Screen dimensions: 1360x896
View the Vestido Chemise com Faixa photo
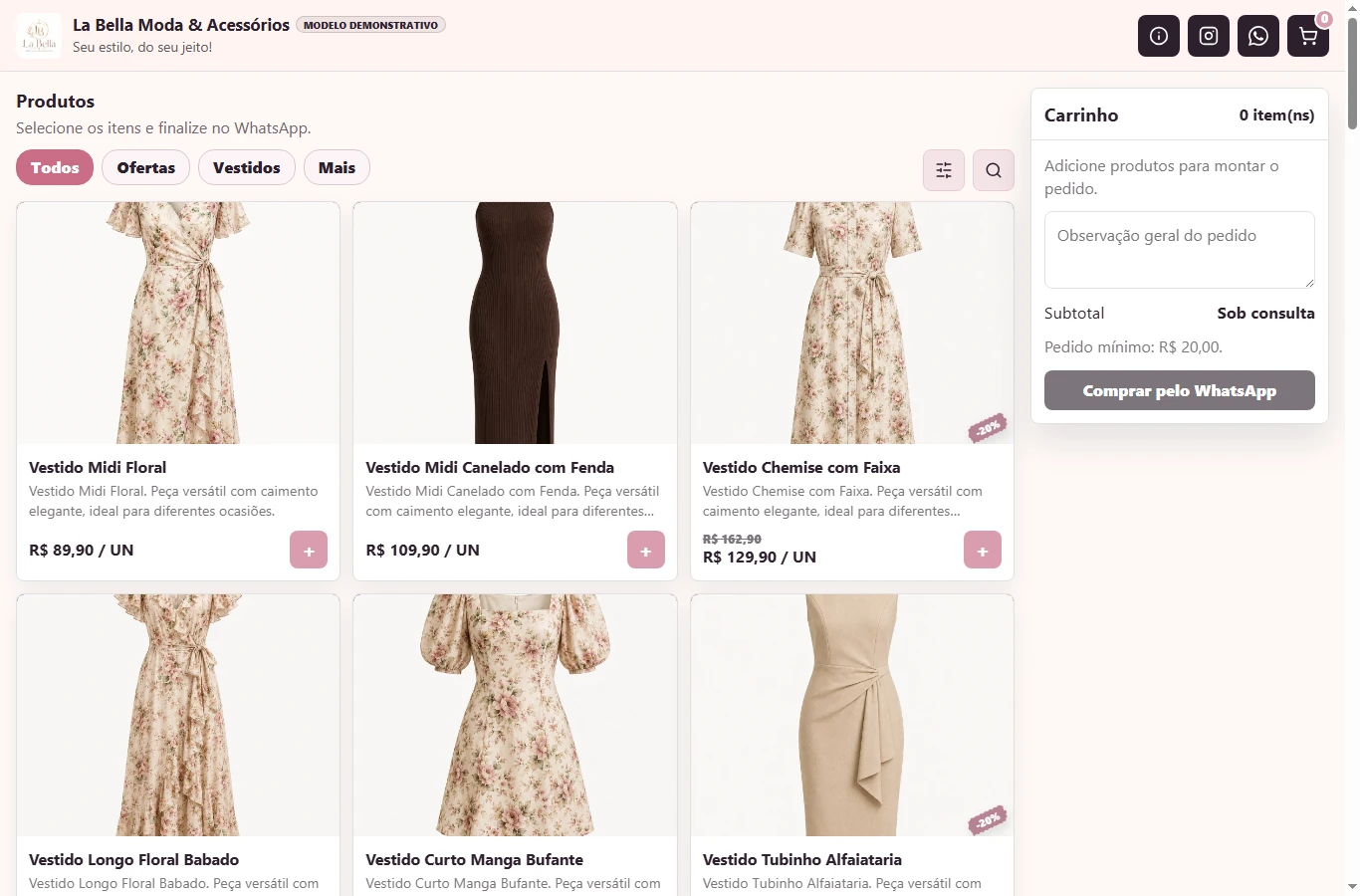point(852,323)
